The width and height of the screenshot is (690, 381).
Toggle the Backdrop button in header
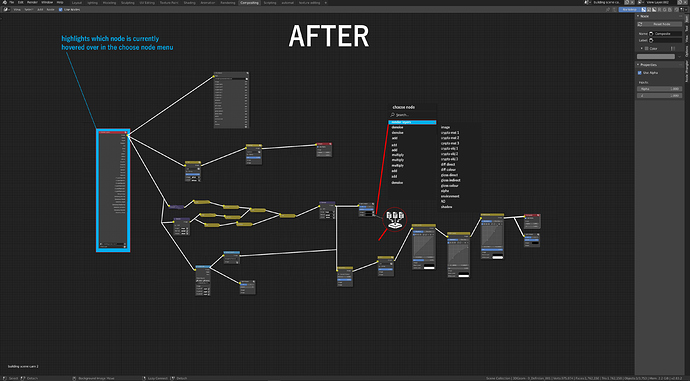click(x=628, y=9)
